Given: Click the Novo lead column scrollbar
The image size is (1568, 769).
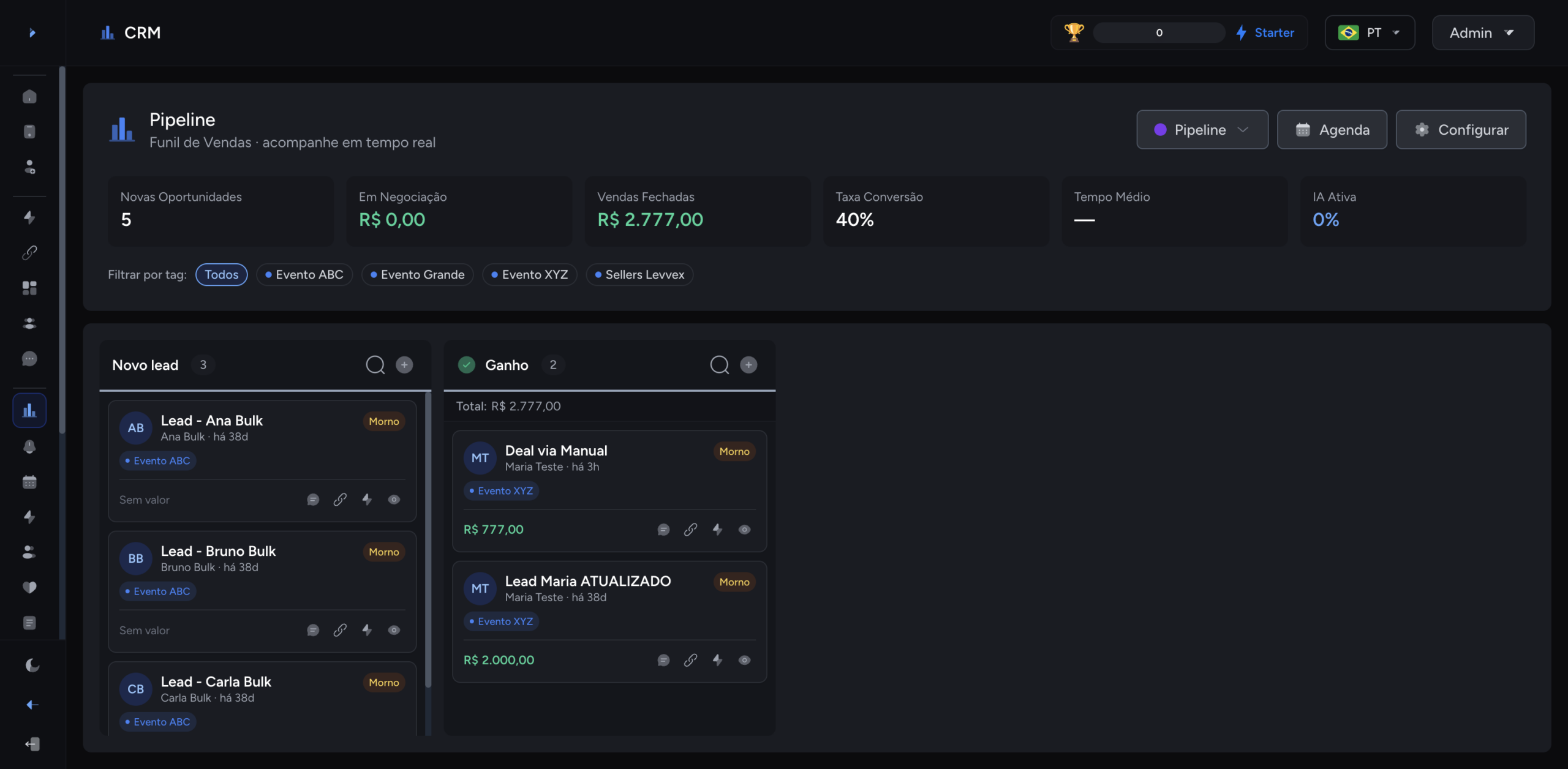Looking at the screenshot, I should click(428, 539).
